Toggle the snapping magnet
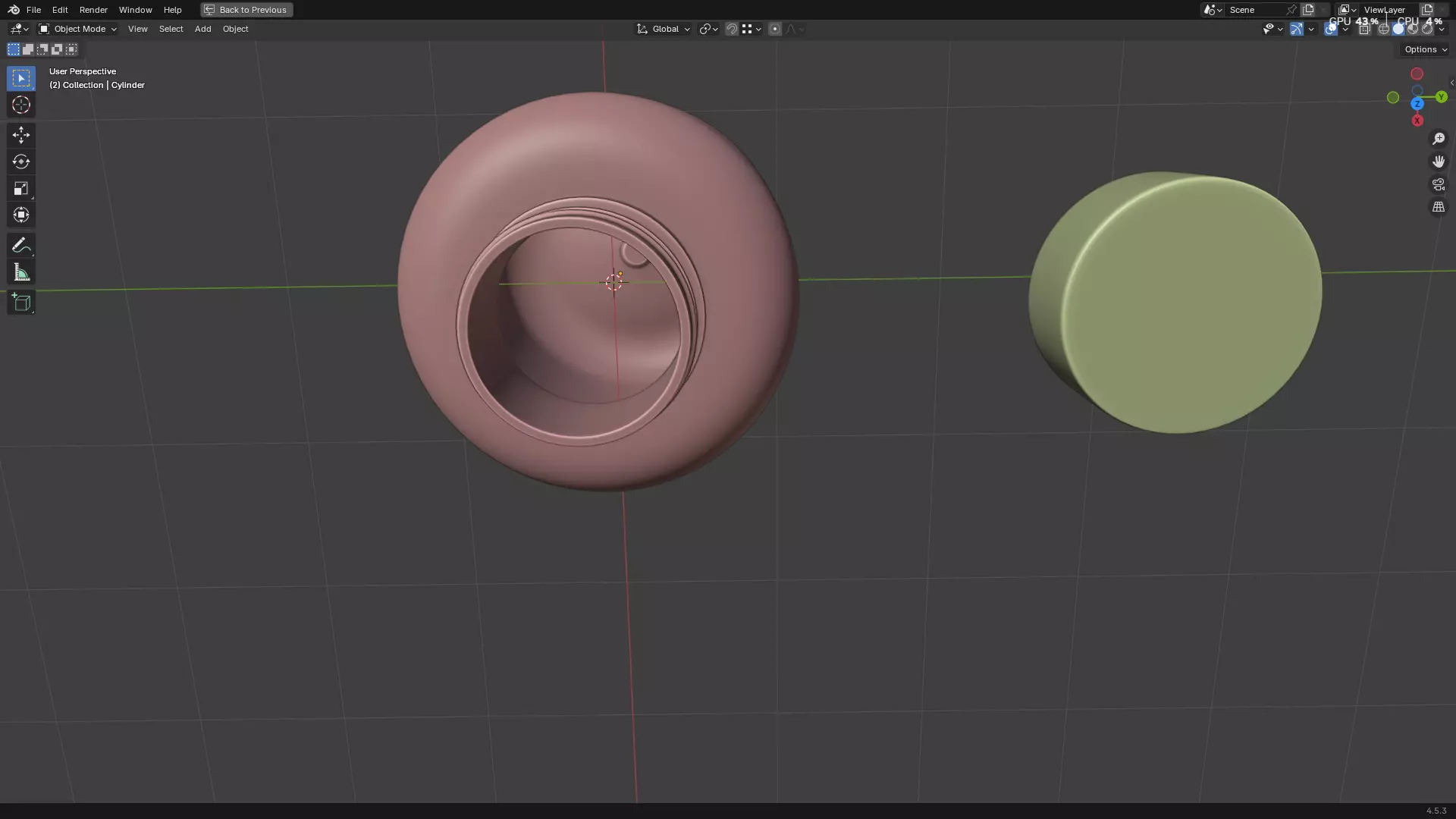Screen dimensions: 1456x819 (731, 29)
